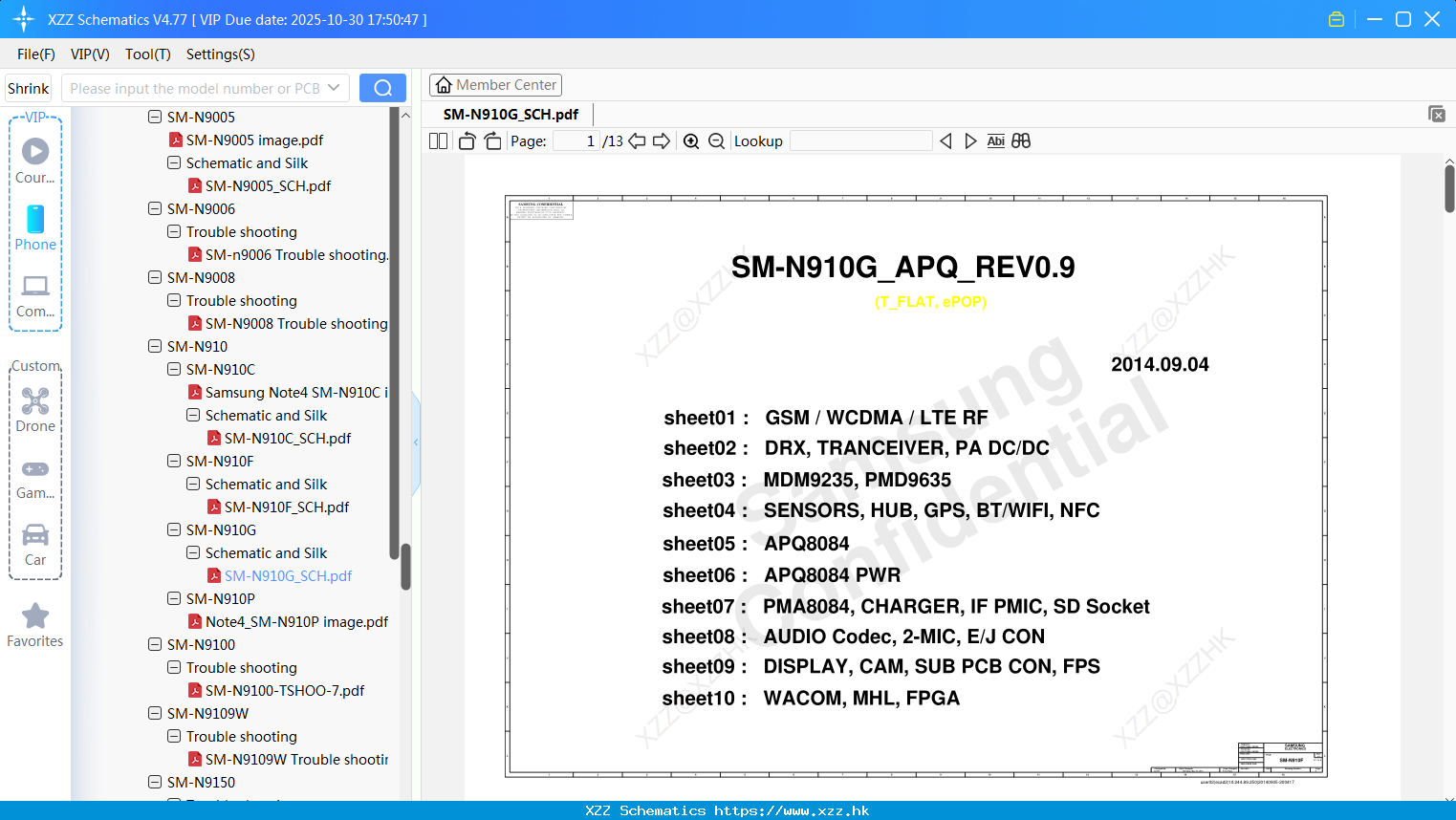The image size is (1456, 820).
Task: Click the binoculars search icon
Action: pyautogui.click(x=1021, y=141)
